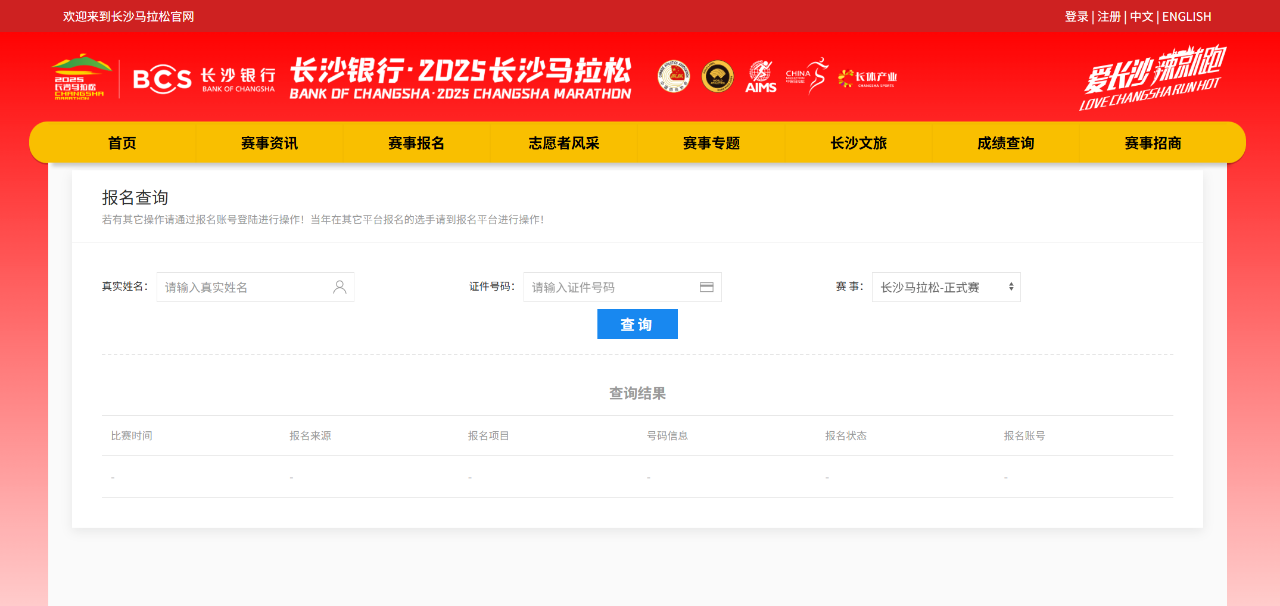Focus the 真实姓名 name input field
This screenshot has height=606, width=1280.
[245, 287]
